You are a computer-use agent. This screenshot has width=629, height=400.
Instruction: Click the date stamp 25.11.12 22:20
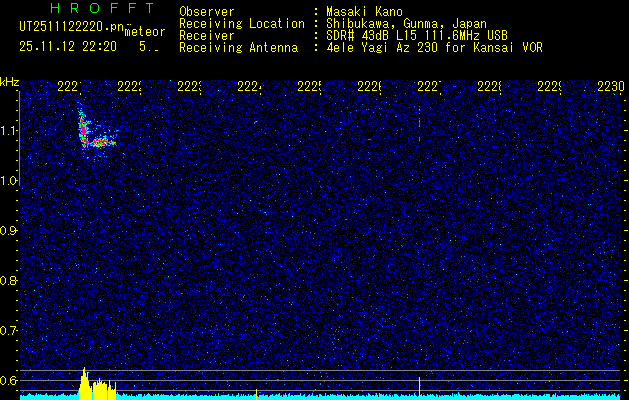click(x=68, y=47)
